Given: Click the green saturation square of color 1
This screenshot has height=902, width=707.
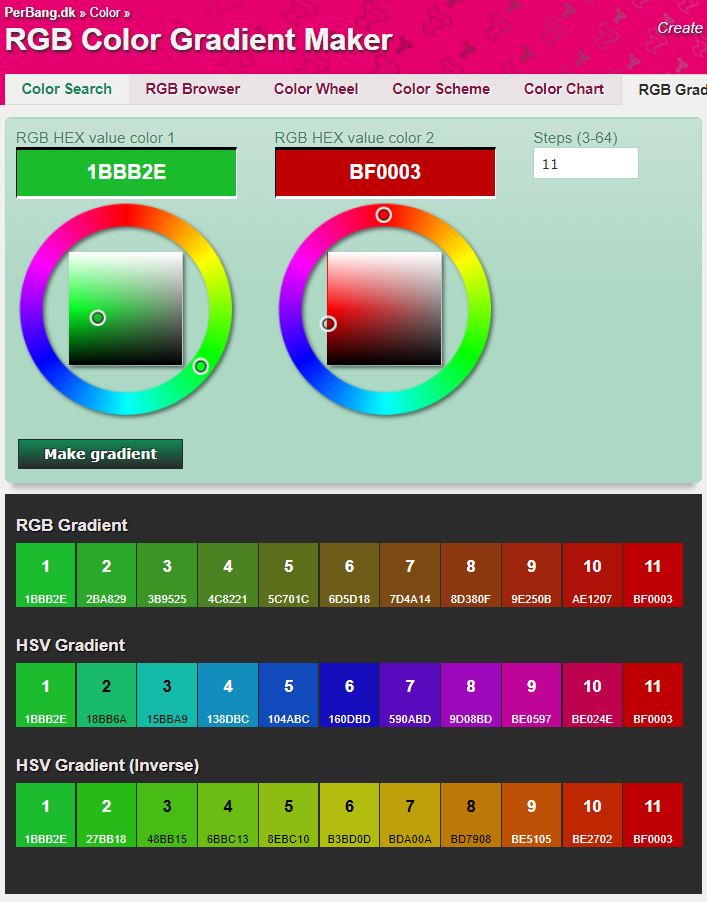Looking at the screenshot, I should (126, 309).
